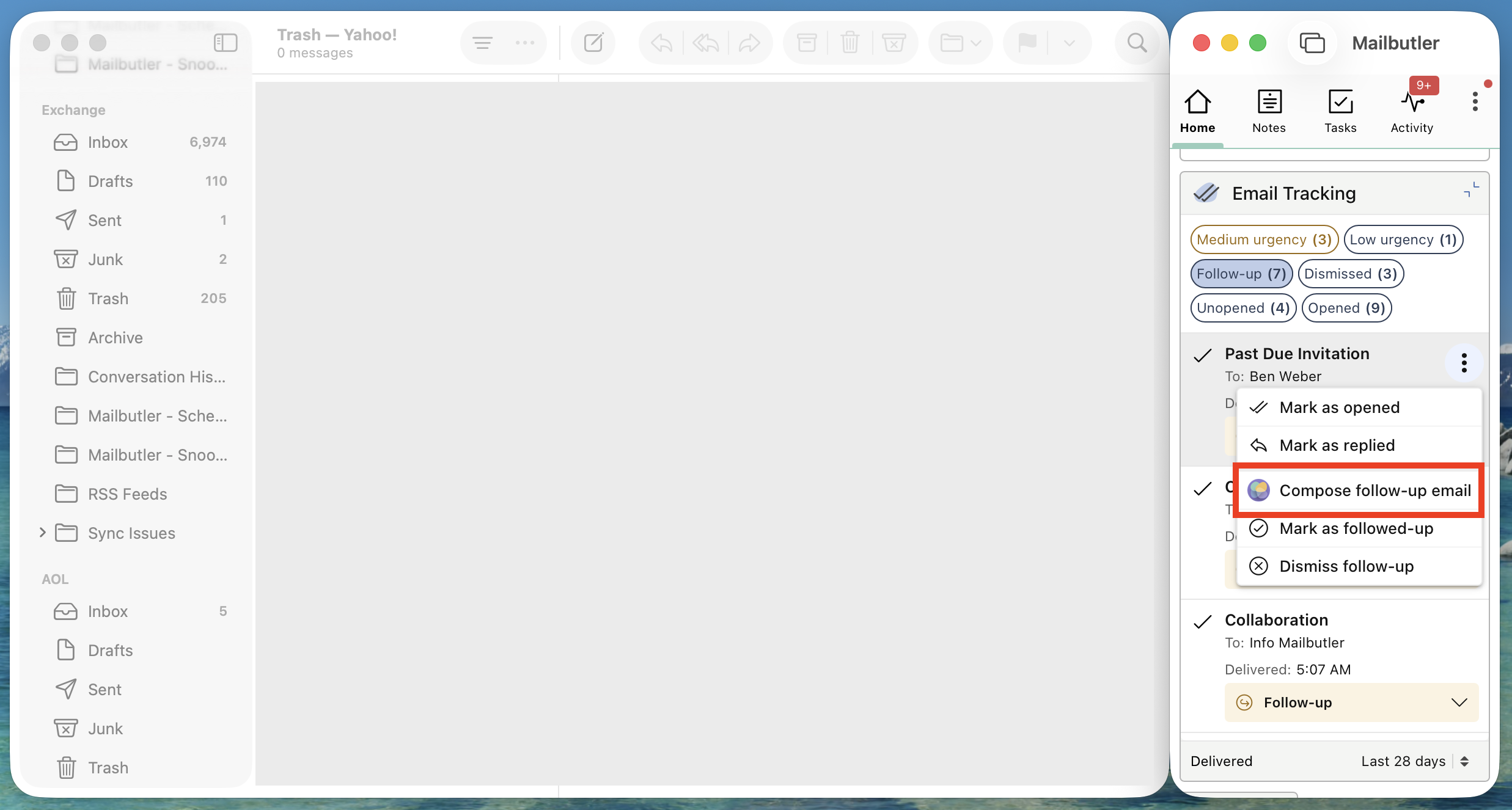Change the Last 28 days period selector

pos(1414,761)
